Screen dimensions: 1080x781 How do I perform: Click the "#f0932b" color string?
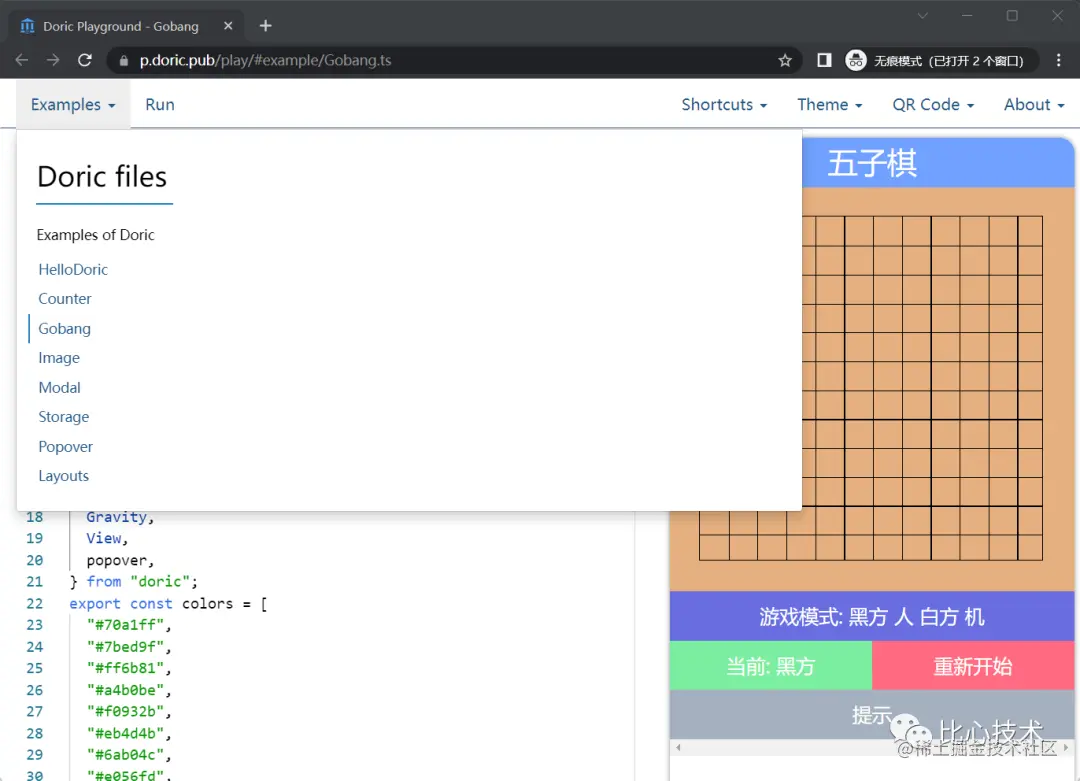tap(125, 711)
